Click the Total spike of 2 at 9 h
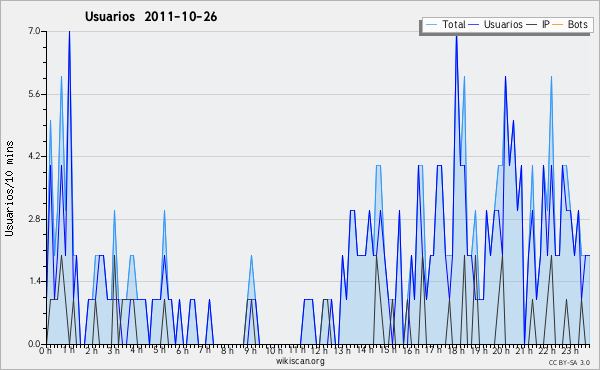The width and height of the screenshot is (600, 370). coord(251,256)
